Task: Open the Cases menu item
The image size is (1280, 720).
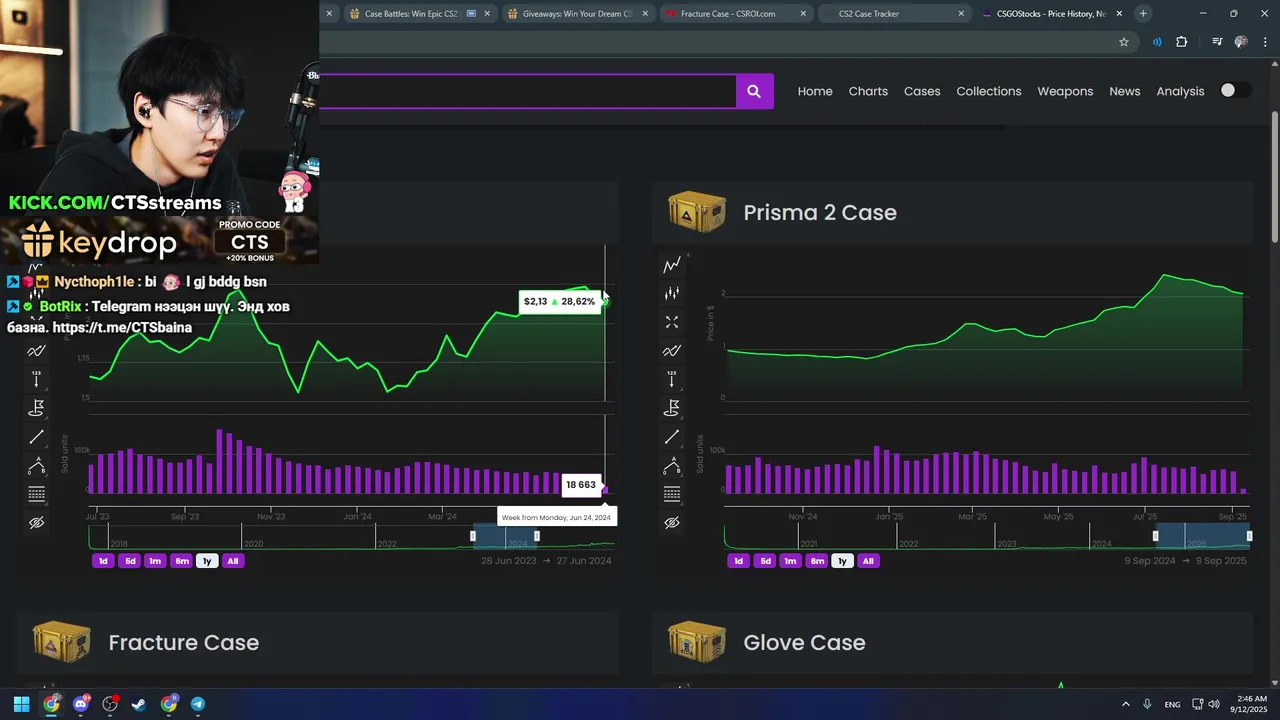Action: coord(922,91)
